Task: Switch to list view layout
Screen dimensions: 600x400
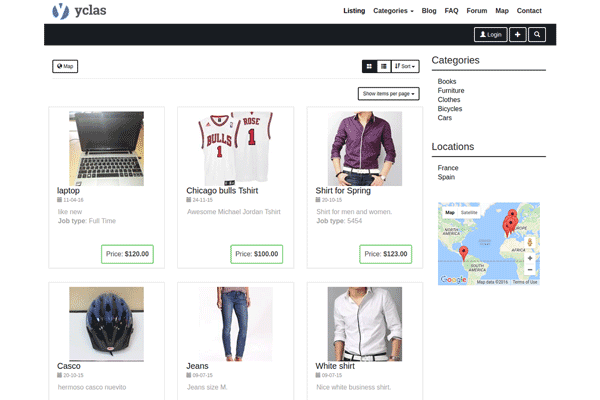Action: 383,66
